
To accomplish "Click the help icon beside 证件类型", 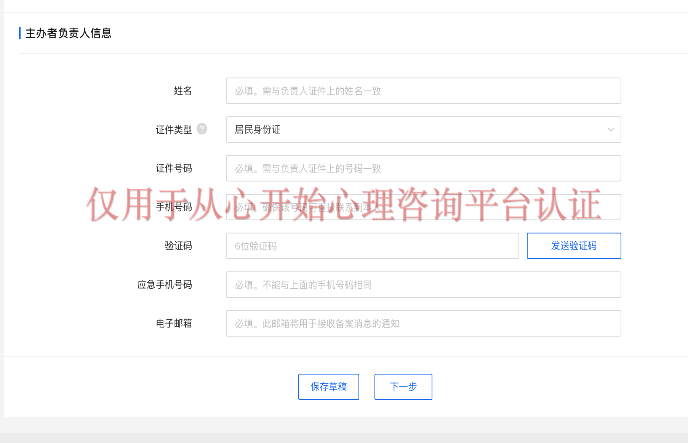I will (202, 129).
